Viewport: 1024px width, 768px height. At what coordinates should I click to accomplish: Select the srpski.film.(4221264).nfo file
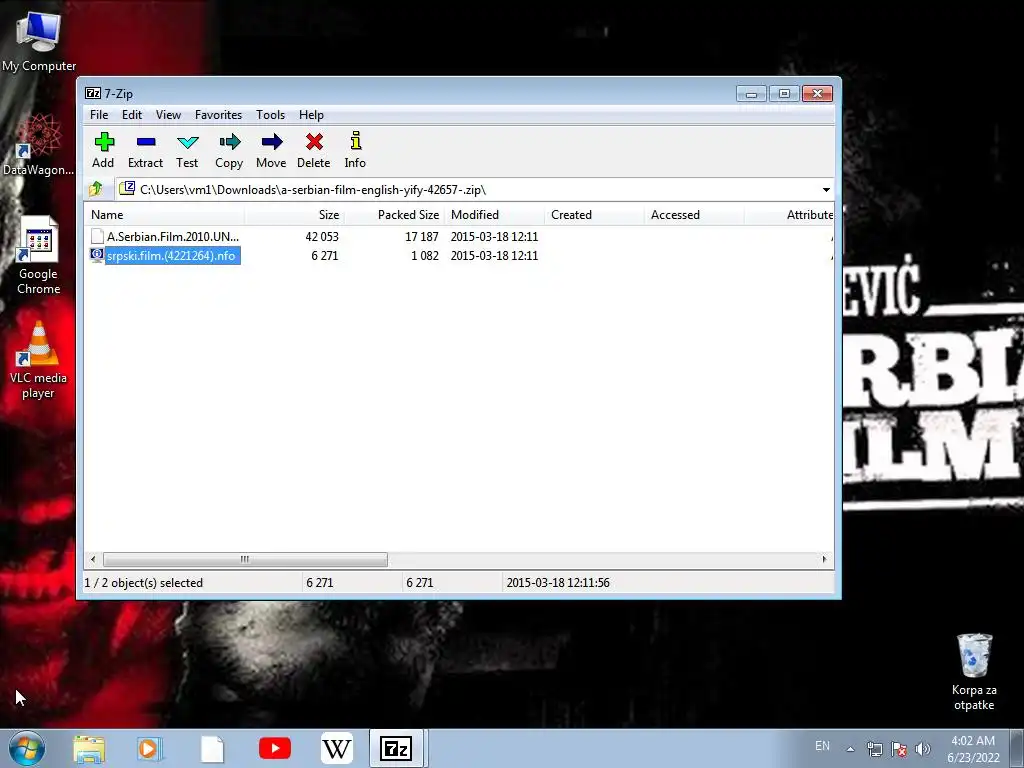(171, 255)
